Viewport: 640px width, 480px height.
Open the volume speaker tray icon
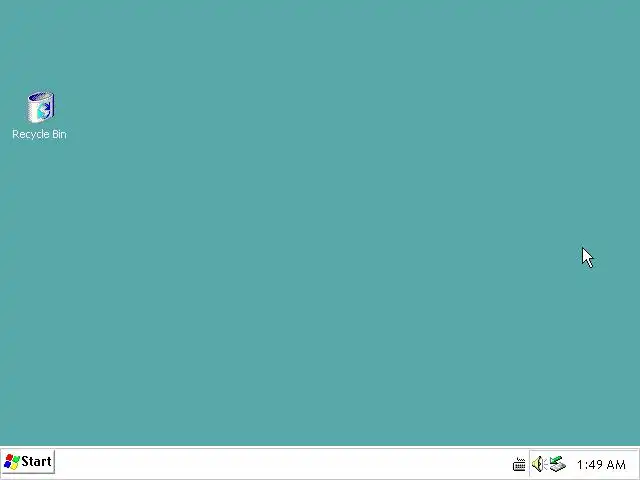click(x=539, y=464)
